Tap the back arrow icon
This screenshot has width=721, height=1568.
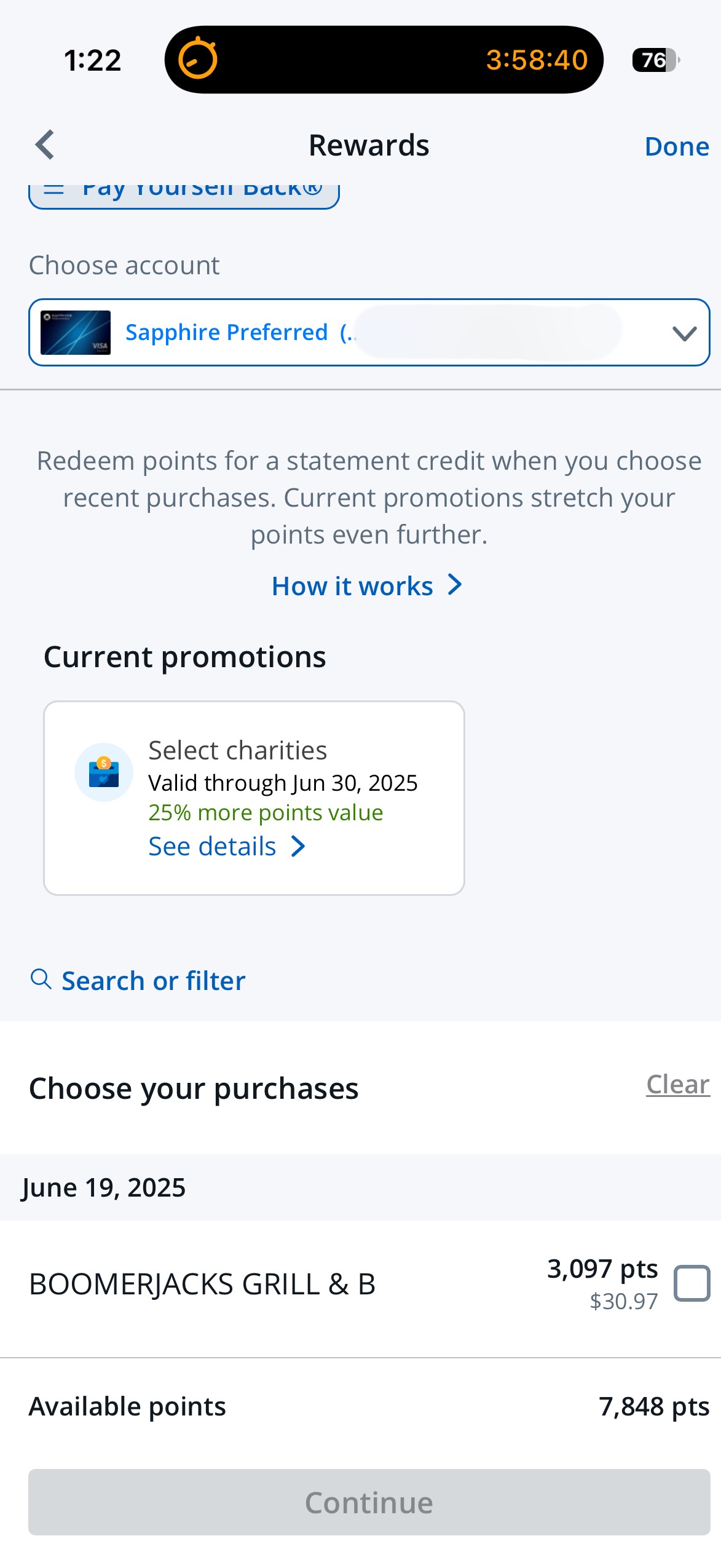(x=45, y=145)
